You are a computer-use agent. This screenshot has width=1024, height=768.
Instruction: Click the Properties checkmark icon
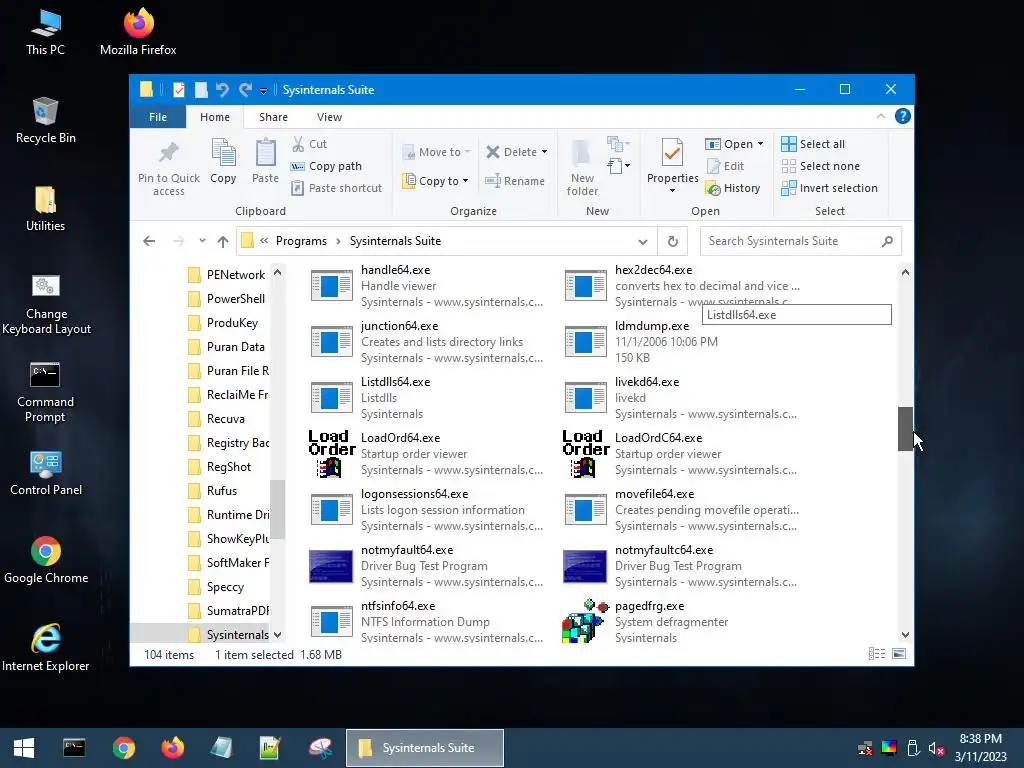pos(672,153)
